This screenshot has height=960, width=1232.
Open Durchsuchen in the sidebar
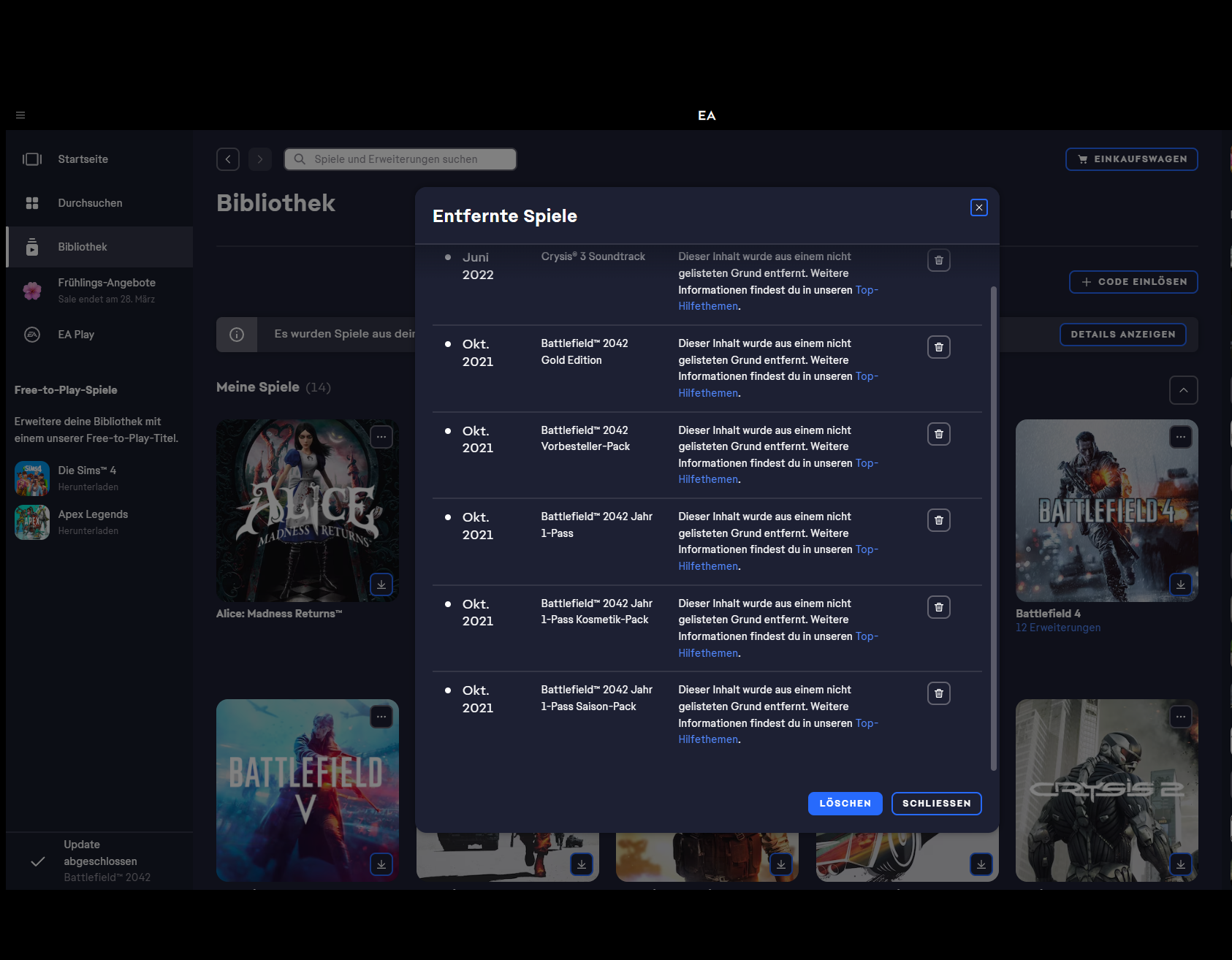click(x=90, y=203)
